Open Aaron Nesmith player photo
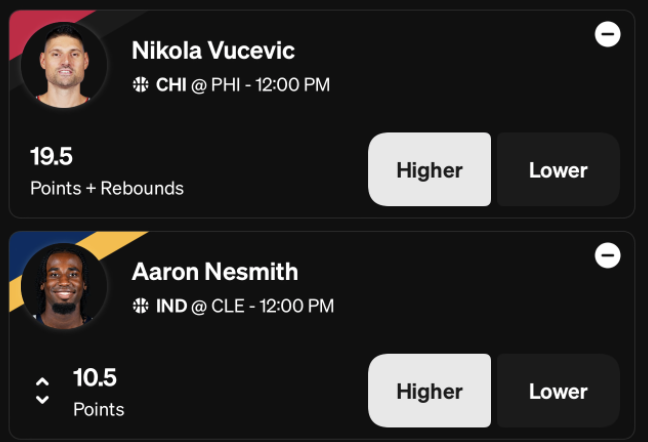 (64, 286)
